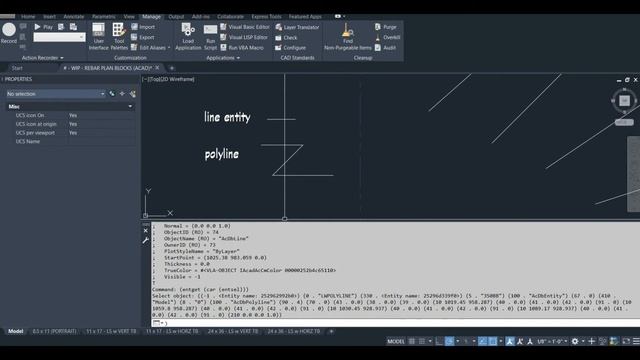Toggle PICKADD in Properties panel
This screenshot has width=640, height=360.
pyautogui.click(x=112, y=94)
